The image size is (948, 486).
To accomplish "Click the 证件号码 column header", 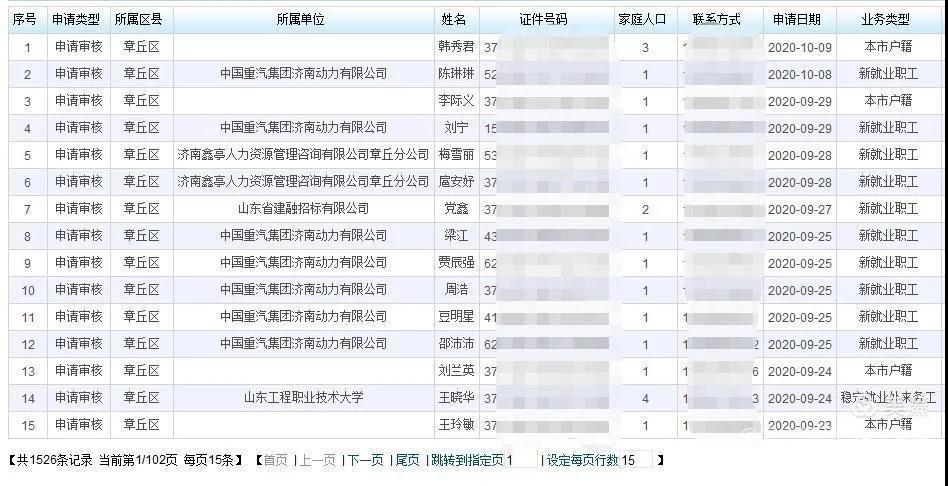I will [x=545, y=19].
